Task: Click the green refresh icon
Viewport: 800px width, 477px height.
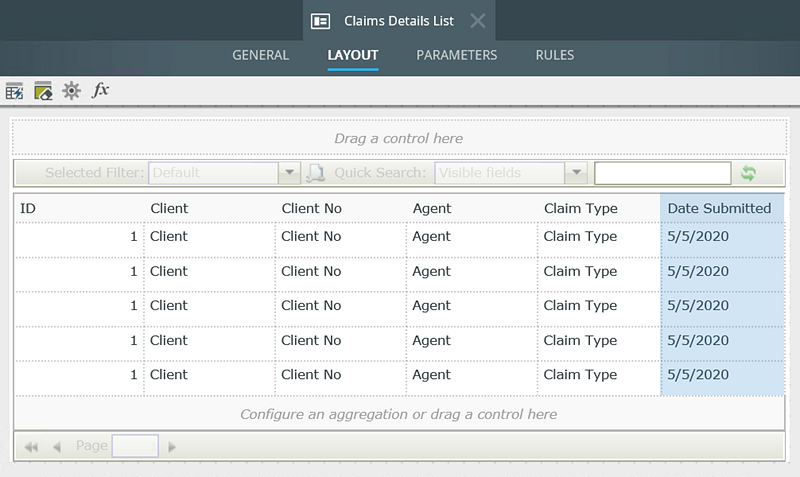Action: click(748, 173)
